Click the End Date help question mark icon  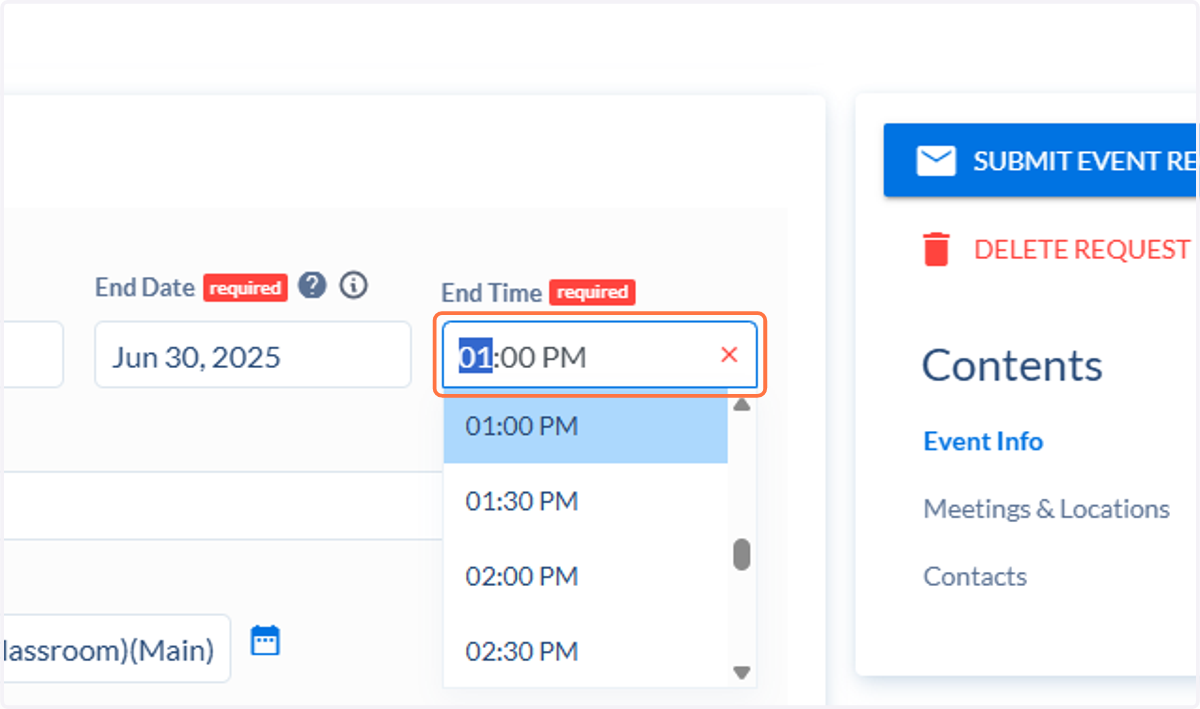(x=312, y=286)
